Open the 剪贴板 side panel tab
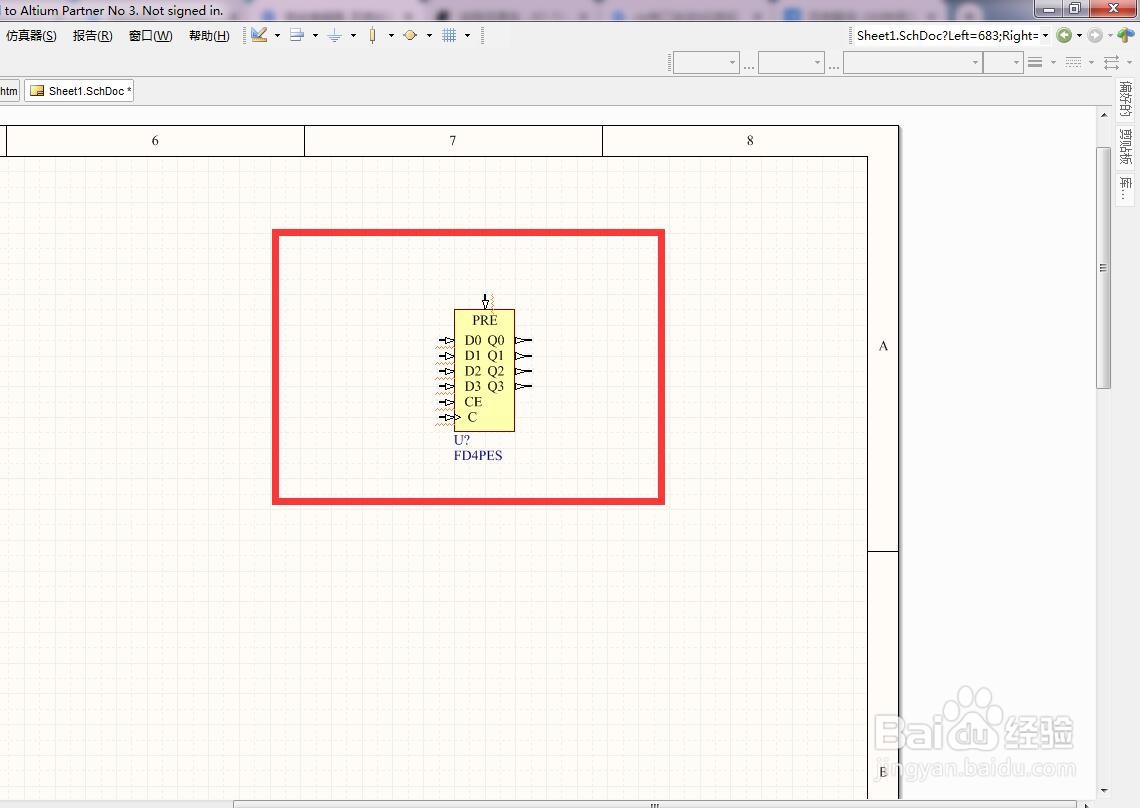Viewport: 1140px width, 808px height. pos(1125,147)
